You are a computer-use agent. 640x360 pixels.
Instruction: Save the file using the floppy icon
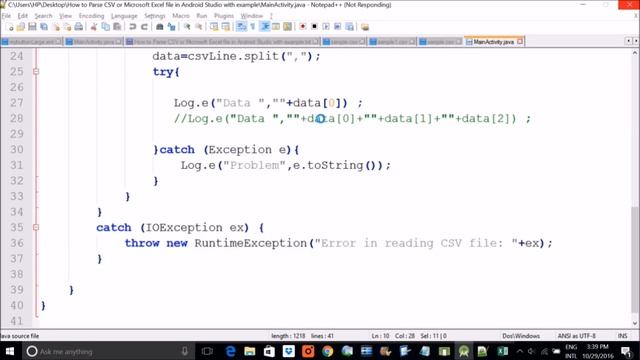[x=32, y=27]
